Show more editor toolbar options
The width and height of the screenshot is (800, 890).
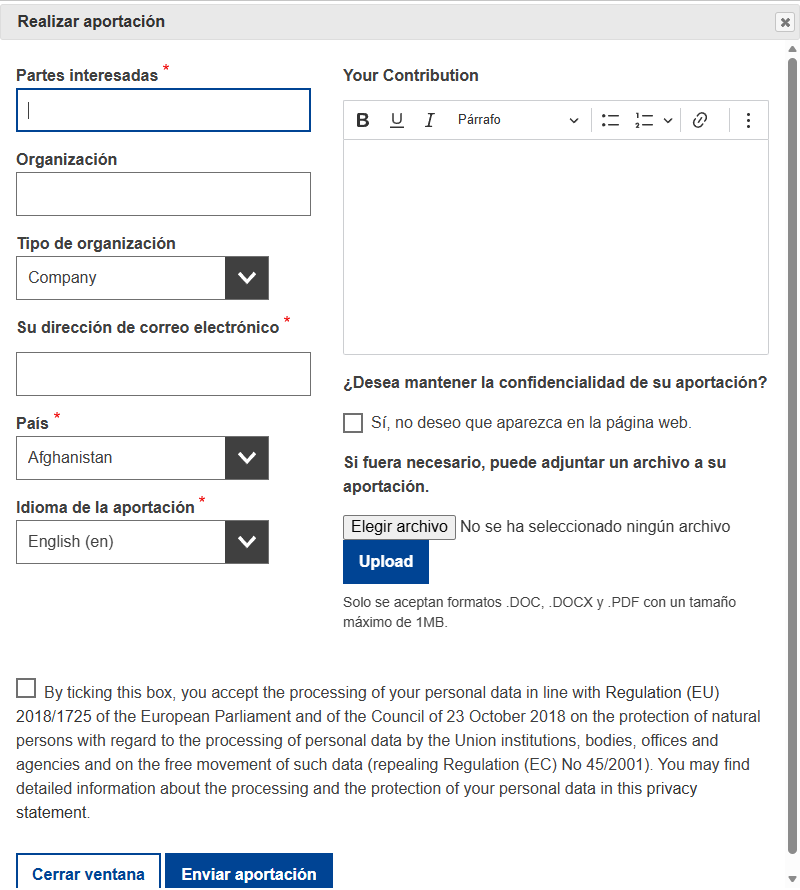(x=748, y=120)
